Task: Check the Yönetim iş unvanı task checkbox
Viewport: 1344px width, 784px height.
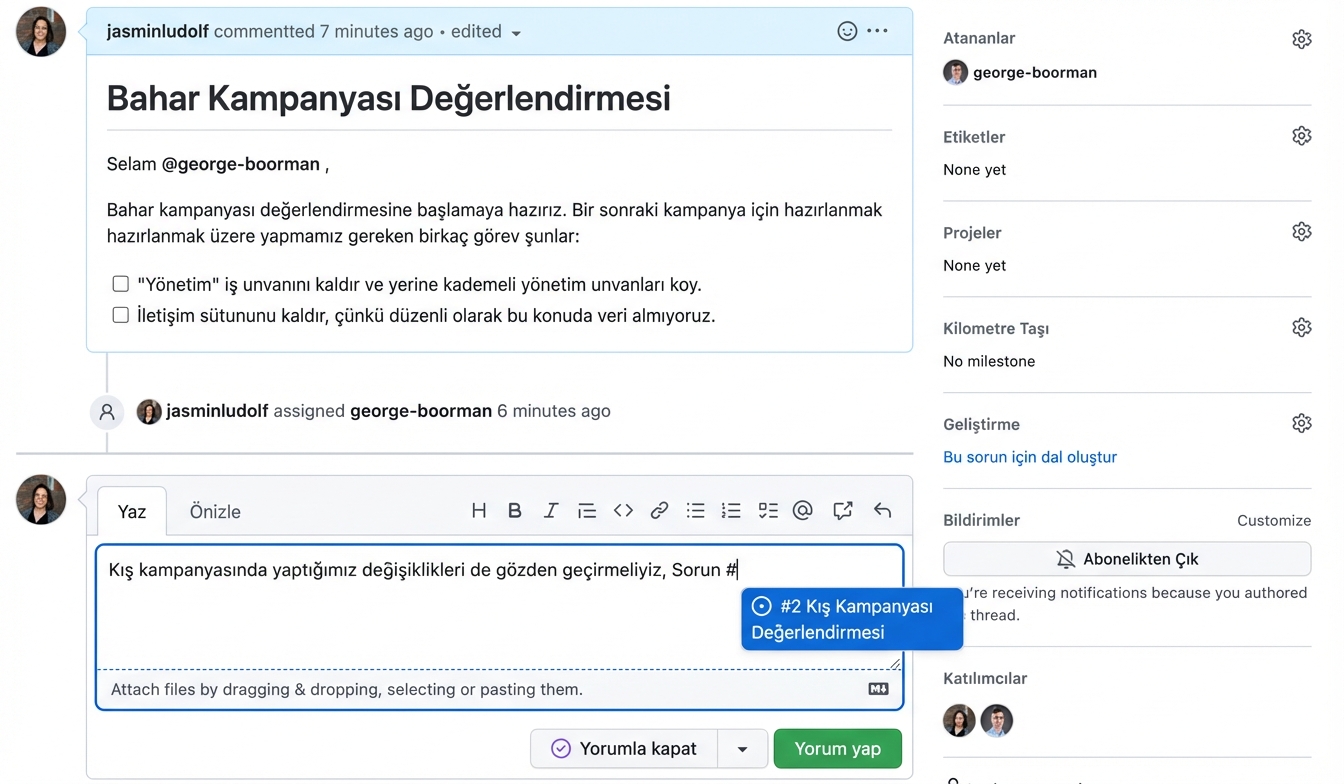Action: point(120,283)
